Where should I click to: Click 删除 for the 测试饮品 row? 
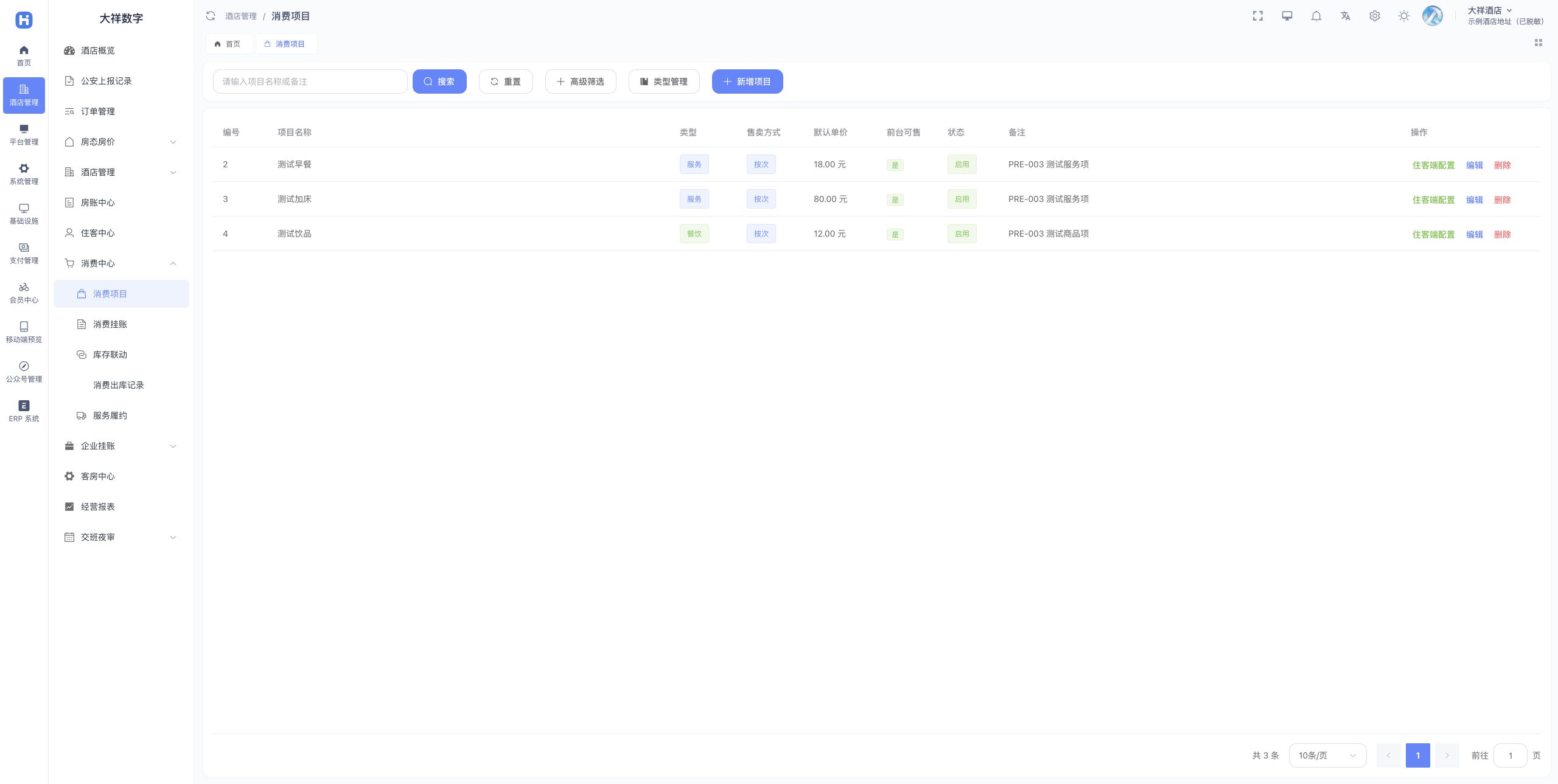(1502, 234)
